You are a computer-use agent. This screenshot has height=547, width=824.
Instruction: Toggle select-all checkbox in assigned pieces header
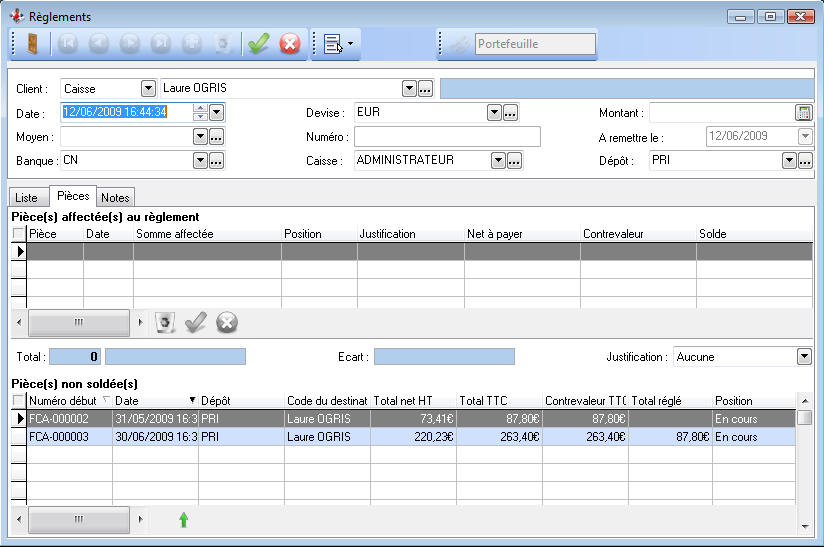(x=18, y=234)
